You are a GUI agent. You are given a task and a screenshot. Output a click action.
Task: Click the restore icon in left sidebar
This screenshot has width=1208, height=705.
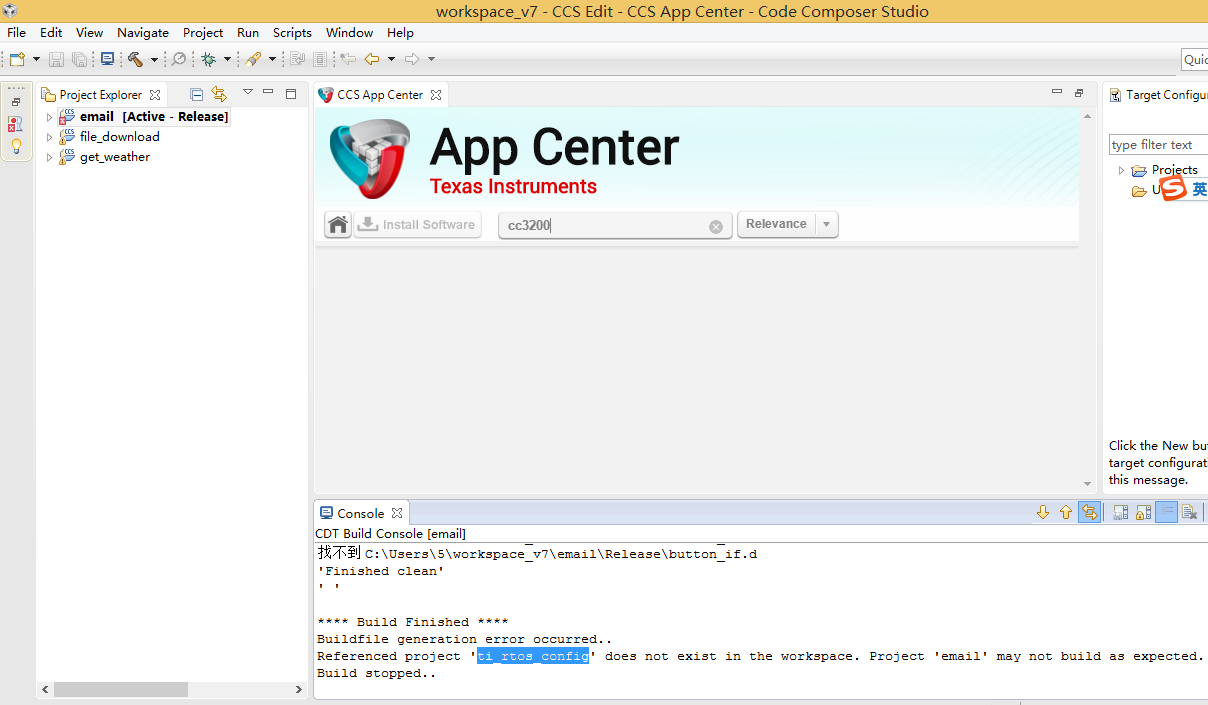(x=16, y=102)
